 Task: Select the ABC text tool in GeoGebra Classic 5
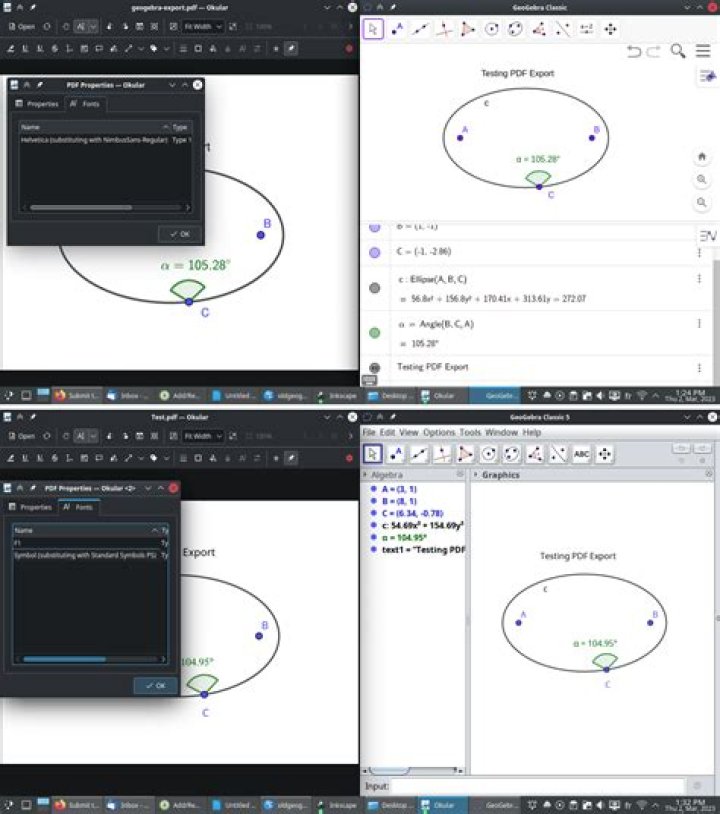pos(581,454)
